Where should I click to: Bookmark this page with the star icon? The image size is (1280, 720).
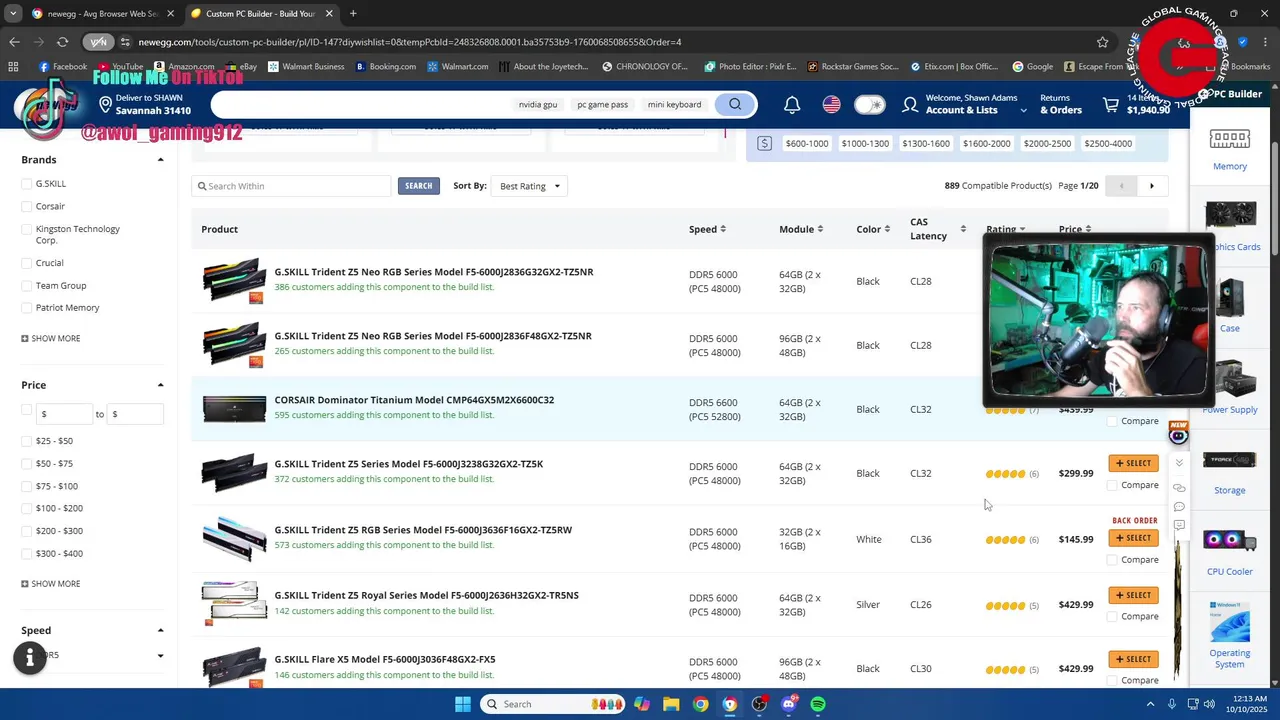[1103, 42]
